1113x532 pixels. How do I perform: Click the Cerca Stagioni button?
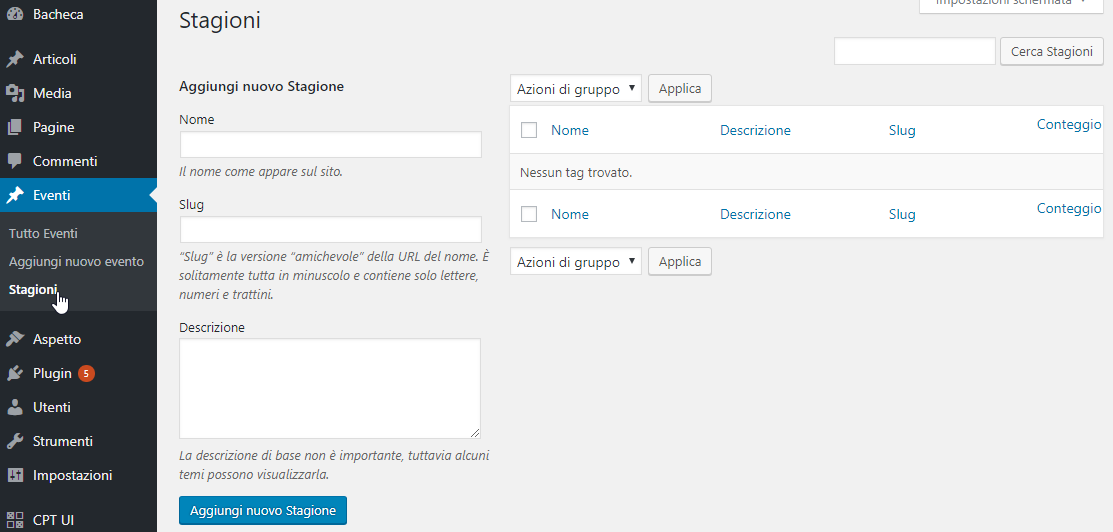1051,52
